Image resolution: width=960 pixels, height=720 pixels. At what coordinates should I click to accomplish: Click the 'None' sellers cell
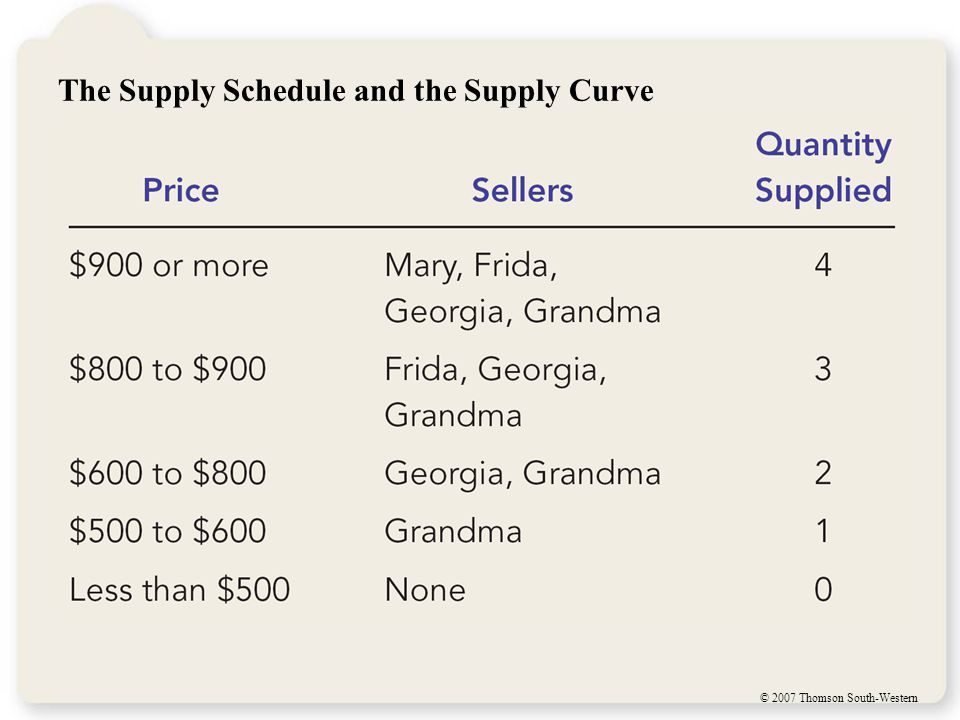(x=425, y=590)
